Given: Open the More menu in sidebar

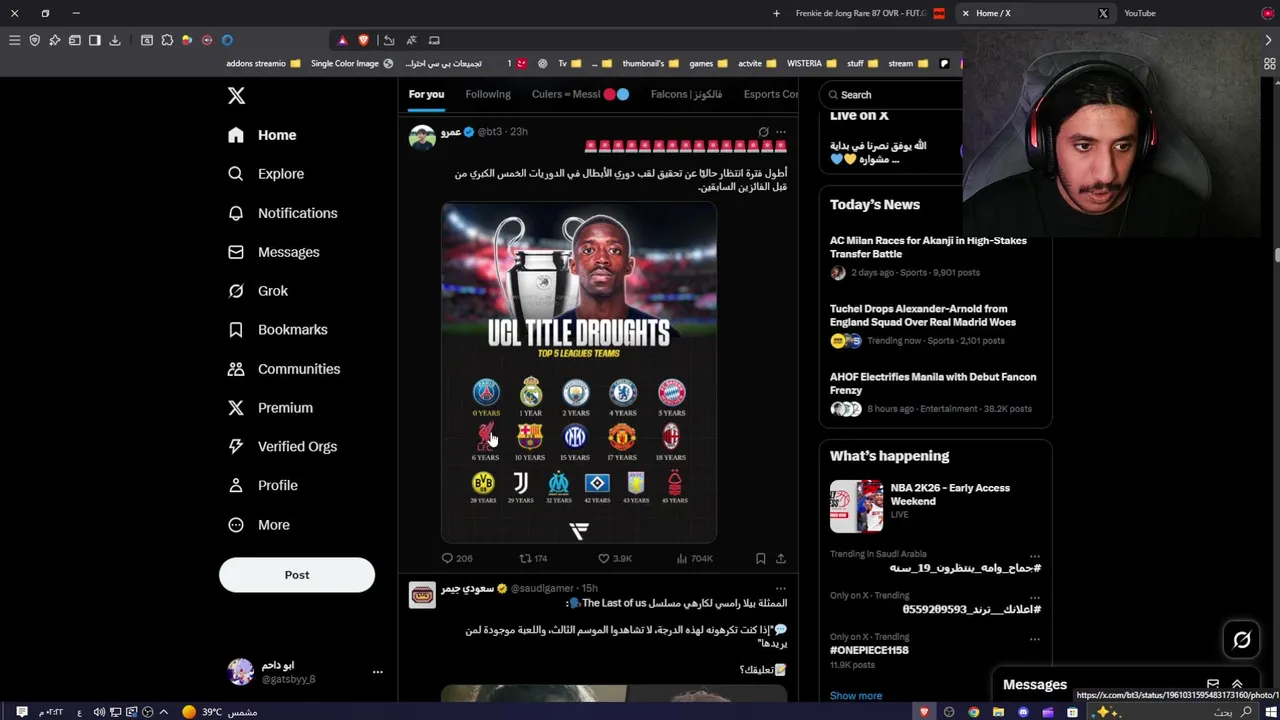Looking at the screenshot, I should [x=259, y=525].
